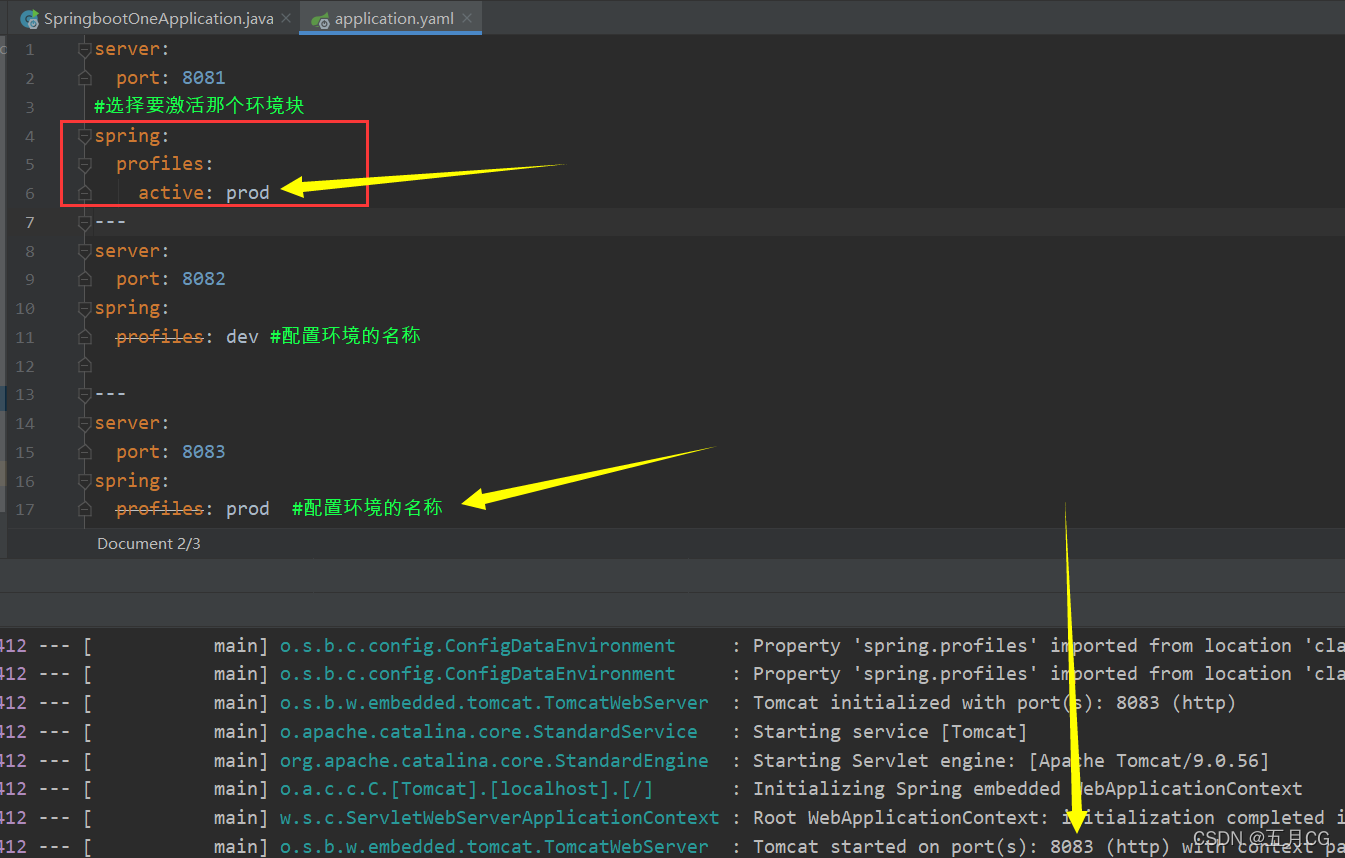Click 'org.apache.catalina.core.StandardEngine' logger name
1345x858 pixels.
point(494,761)
